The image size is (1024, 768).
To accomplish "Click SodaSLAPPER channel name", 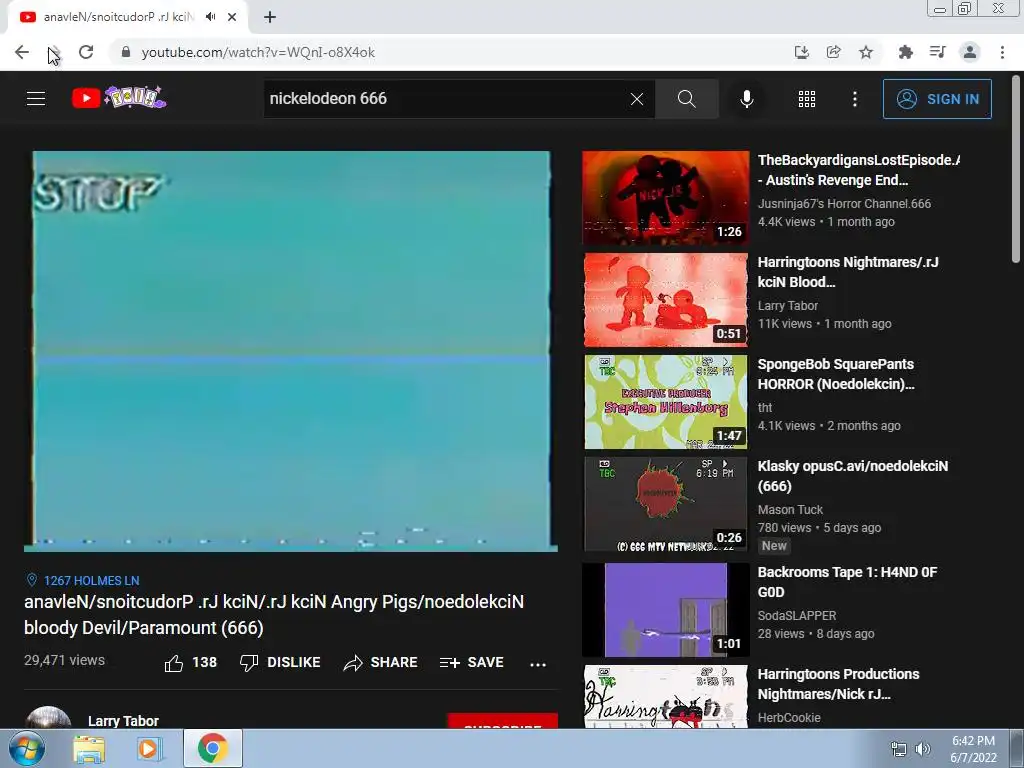I will [797, 616].
